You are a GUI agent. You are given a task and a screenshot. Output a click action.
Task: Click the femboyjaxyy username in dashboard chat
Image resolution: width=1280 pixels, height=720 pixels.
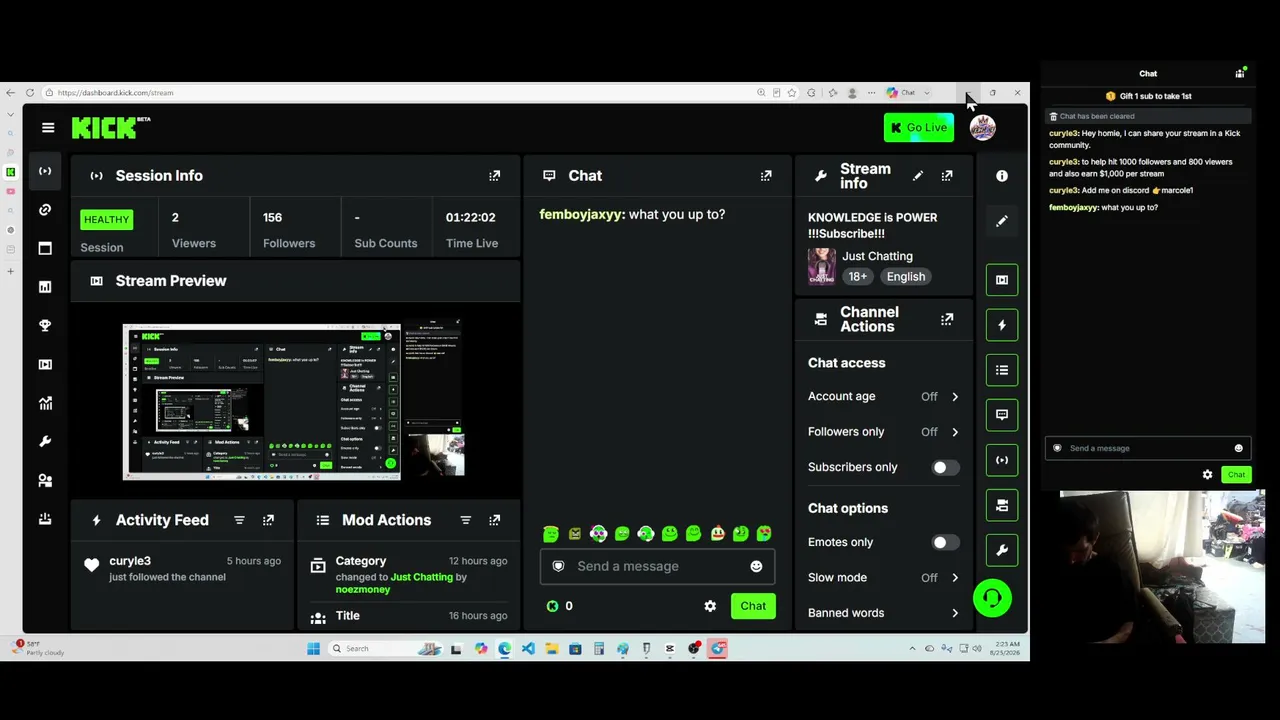click(582, 214)
